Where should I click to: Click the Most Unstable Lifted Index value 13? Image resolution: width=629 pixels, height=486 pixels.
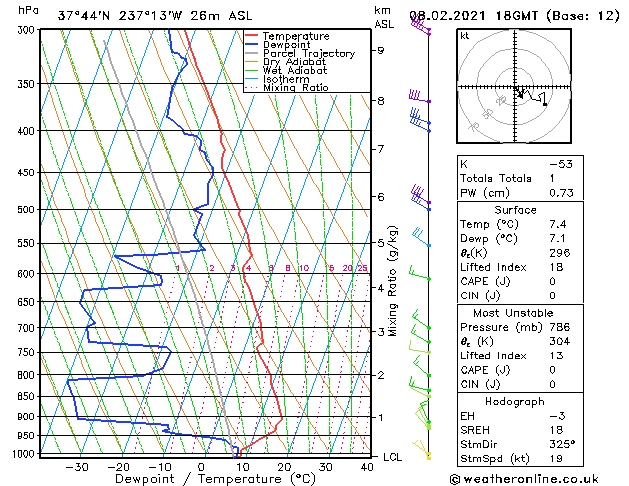(556, 356)
